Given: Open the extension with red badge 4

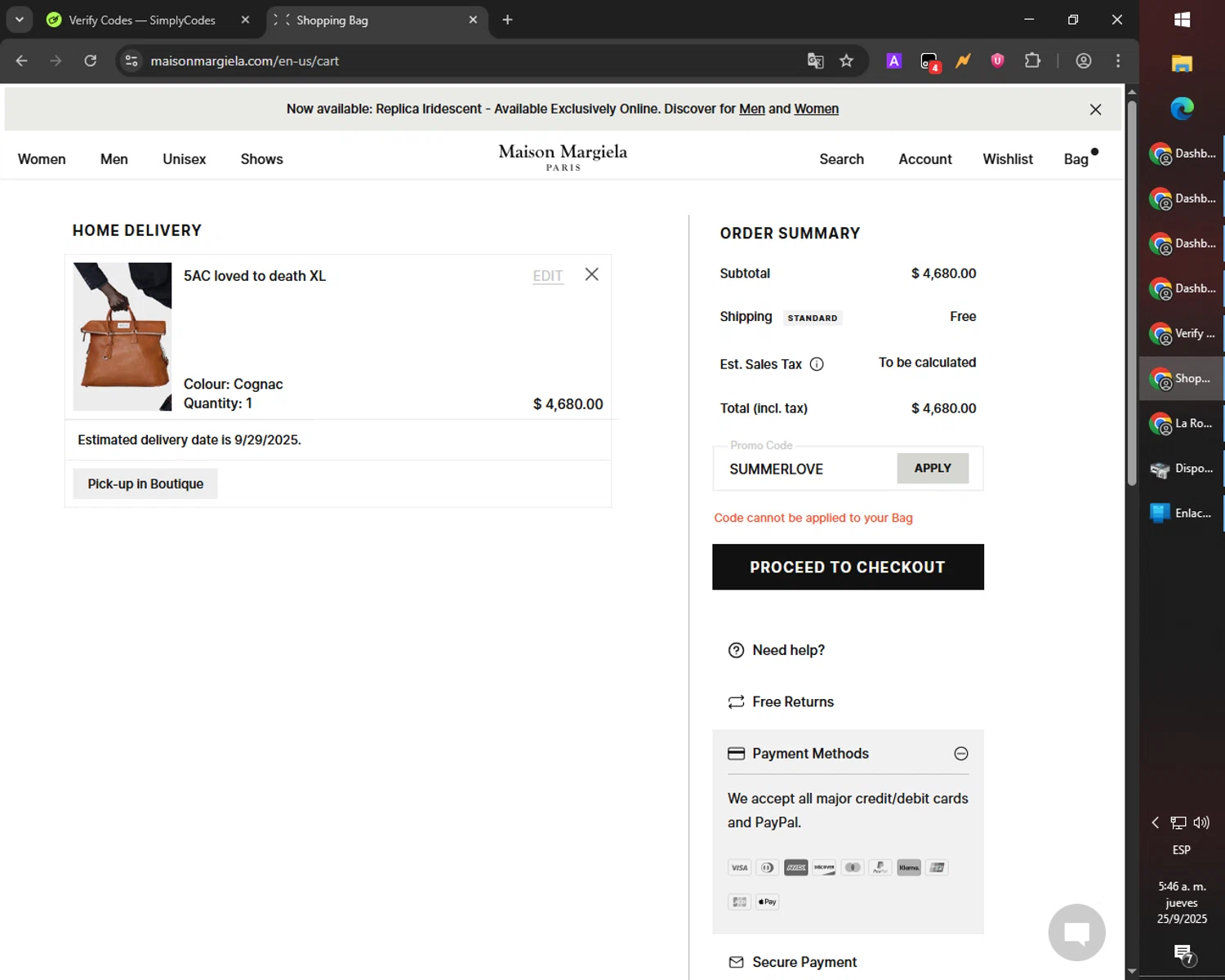Looking at the screenshot, I should (929, 61).
